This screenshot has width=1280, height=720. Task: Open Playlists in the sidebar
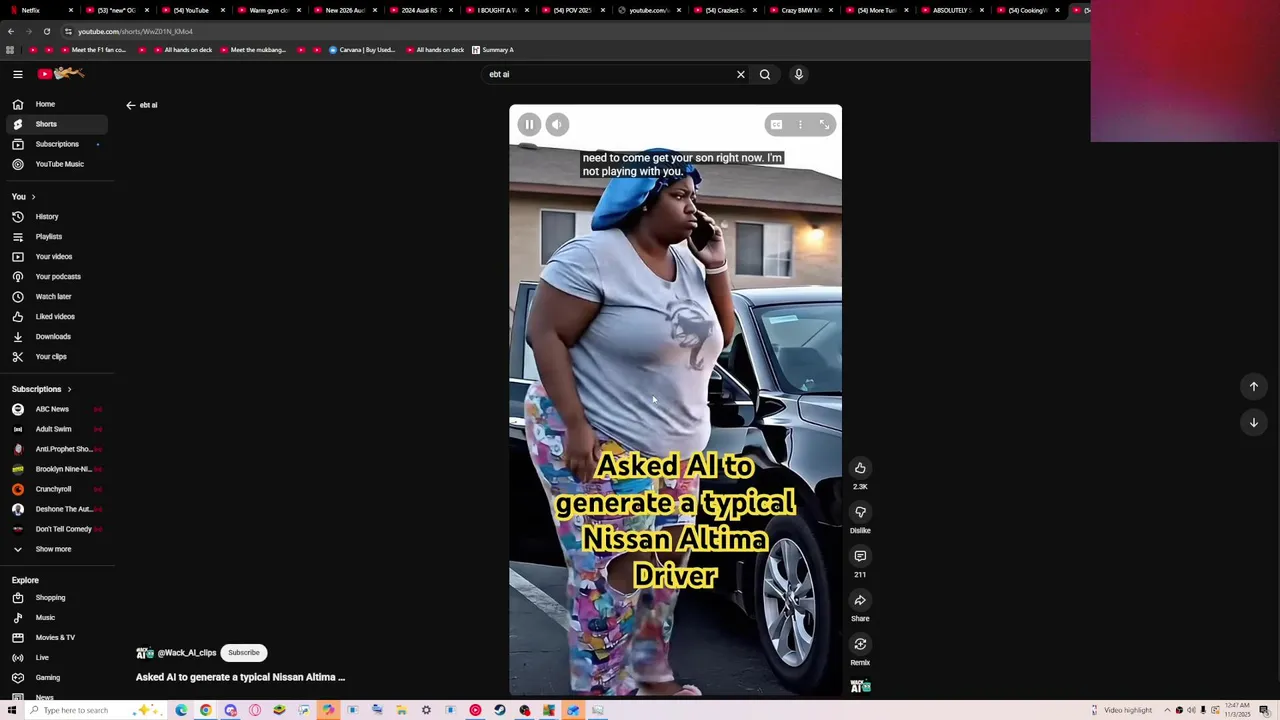coord(57,236)
